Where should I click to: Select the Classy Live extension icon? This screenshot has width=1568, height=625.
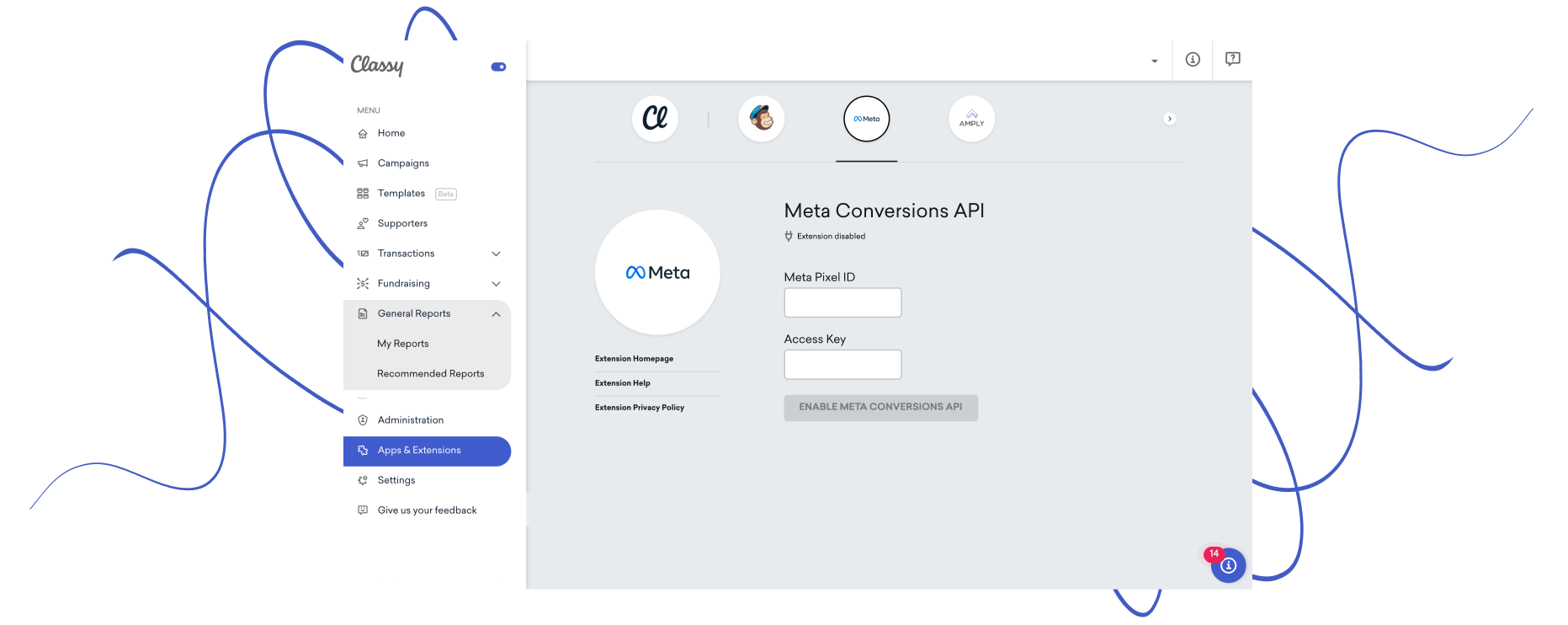click(655, 119)
